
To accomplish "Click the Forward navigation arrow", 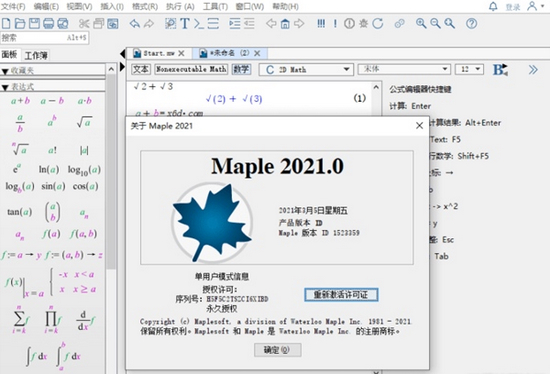I will (x=299, y=24).
